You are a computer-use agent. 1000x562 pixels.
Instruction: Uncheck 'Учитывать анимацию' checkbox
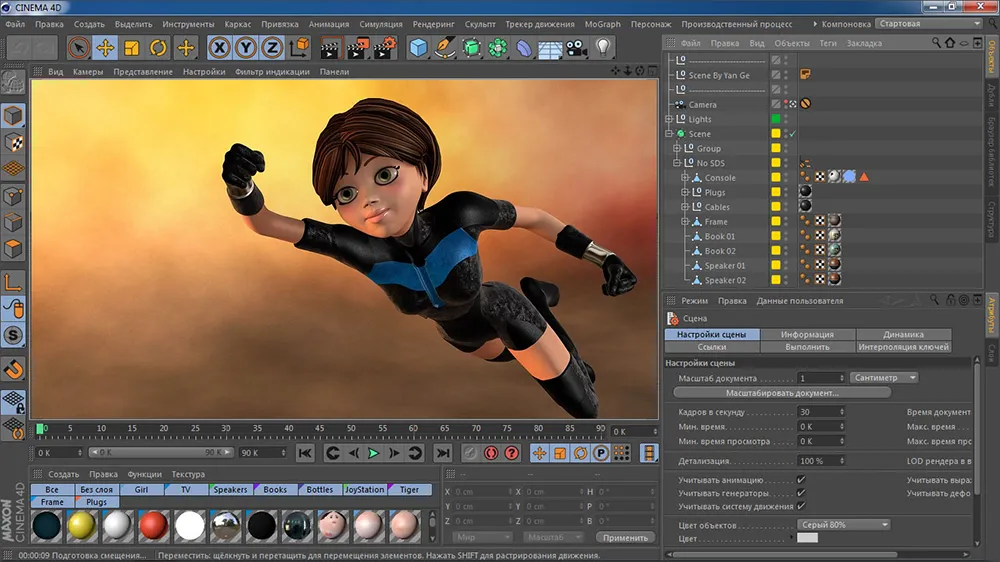[x=801, y=480]
